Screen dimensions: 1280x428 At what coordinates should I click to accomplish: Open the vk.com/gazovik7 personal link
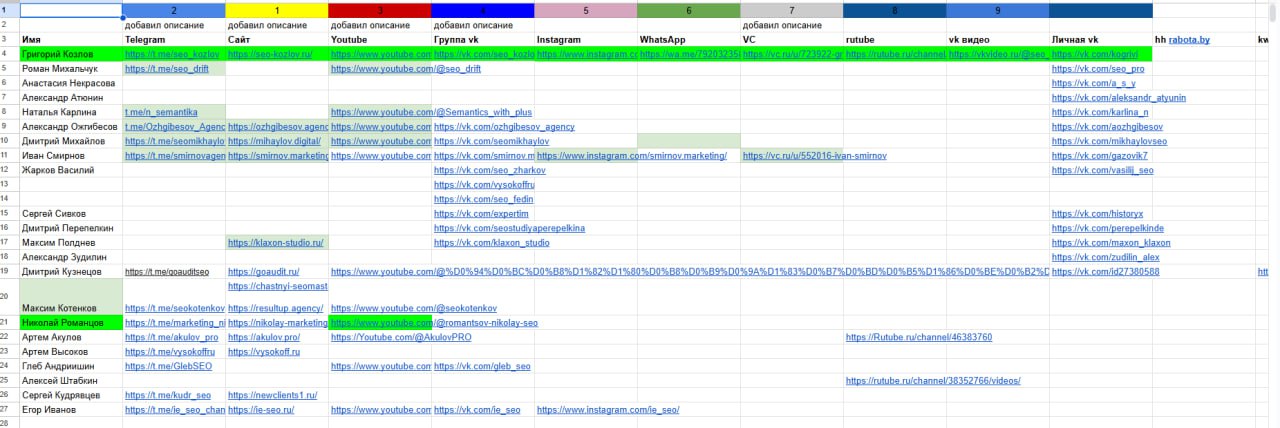point(1101,156)
